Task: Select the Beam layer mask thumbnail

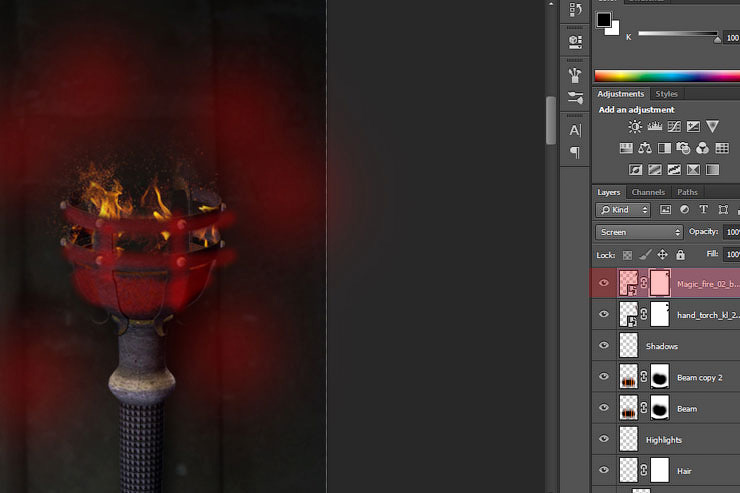Action: pyautogui.click(x=660, y=408)
